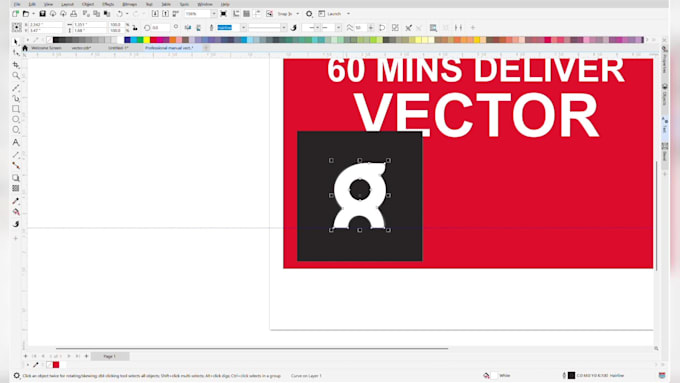This screenshot has width=680, height=383.
Task: Pick the black swatch in the color palette
Action: tap(56, 40)
